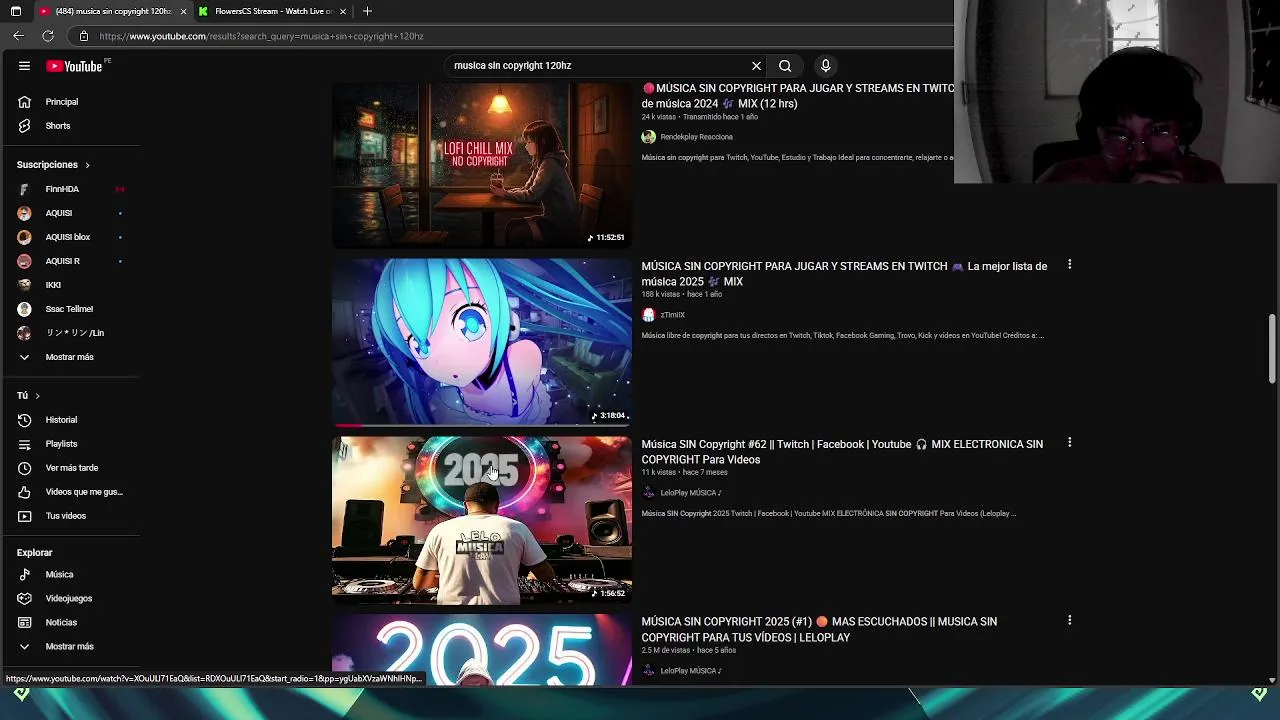This screenshot has width=1280, height=720.
Task: Expand the Tú section arrow
Action: tap(37, 396)
